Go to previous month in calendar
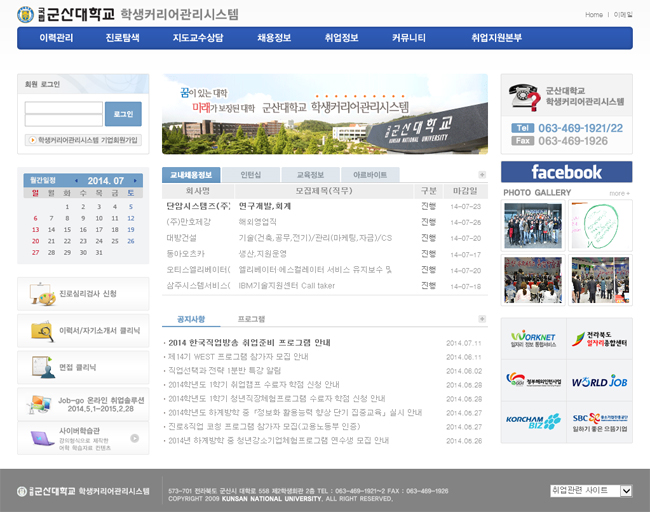Image resolution: width=650 pixels, height=512 pixels. click(x=77, y=181)
